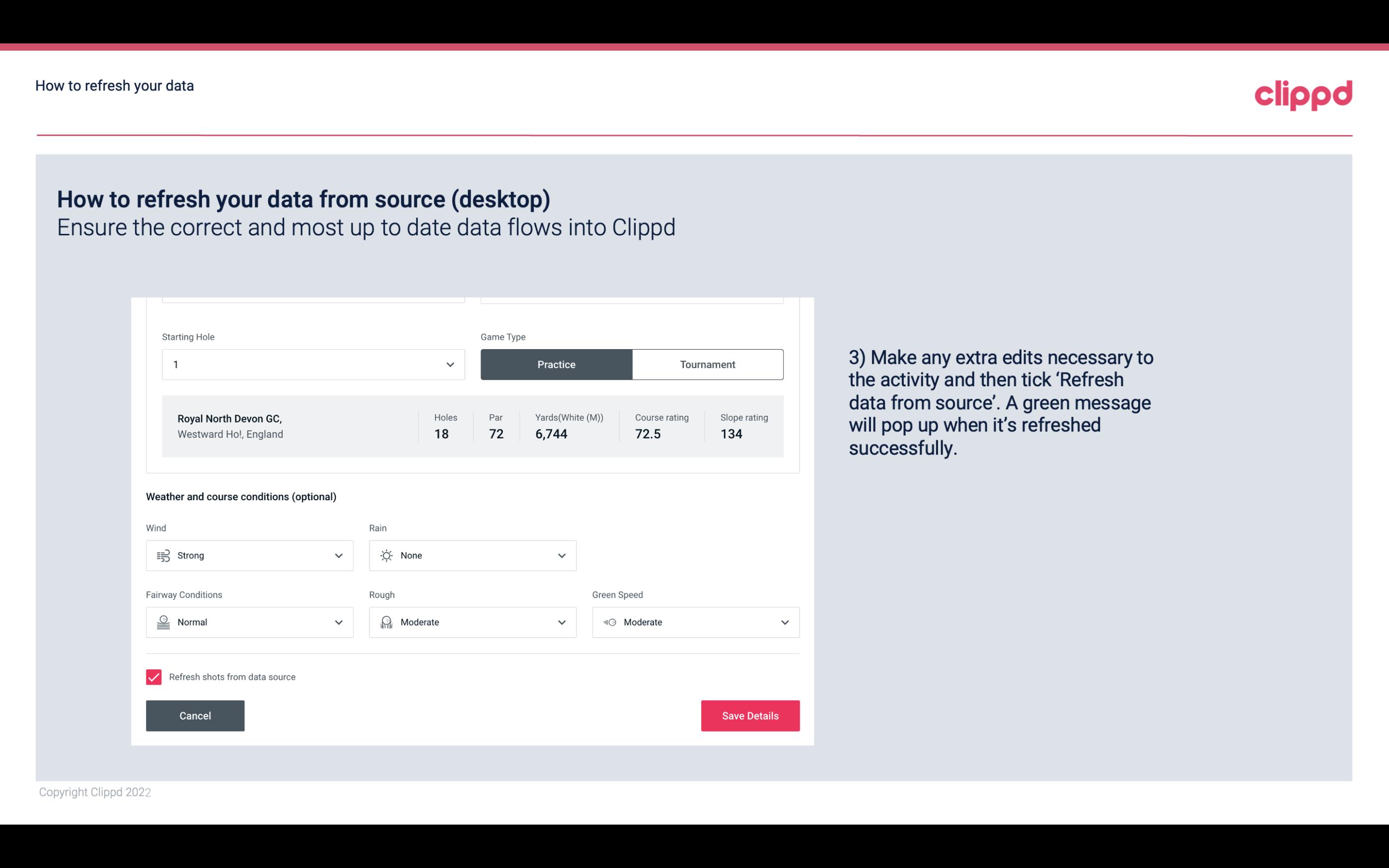Click the starting hole dropdown arrow
Image resolution: width=1389 pixels, height=868 pixels.
(x=450, y=364)
